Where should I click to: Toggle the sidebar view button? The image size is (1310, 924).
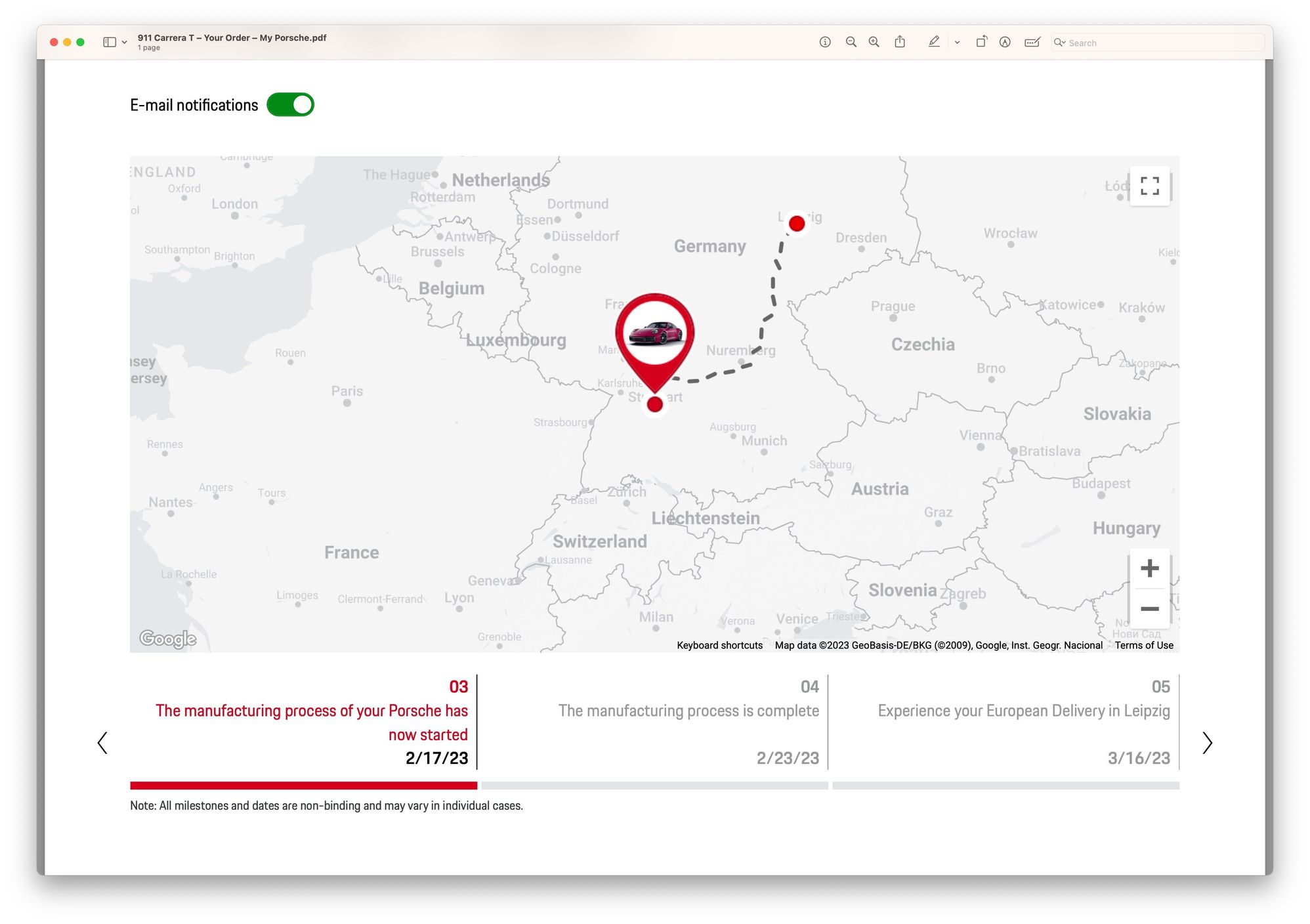point(110,42)
